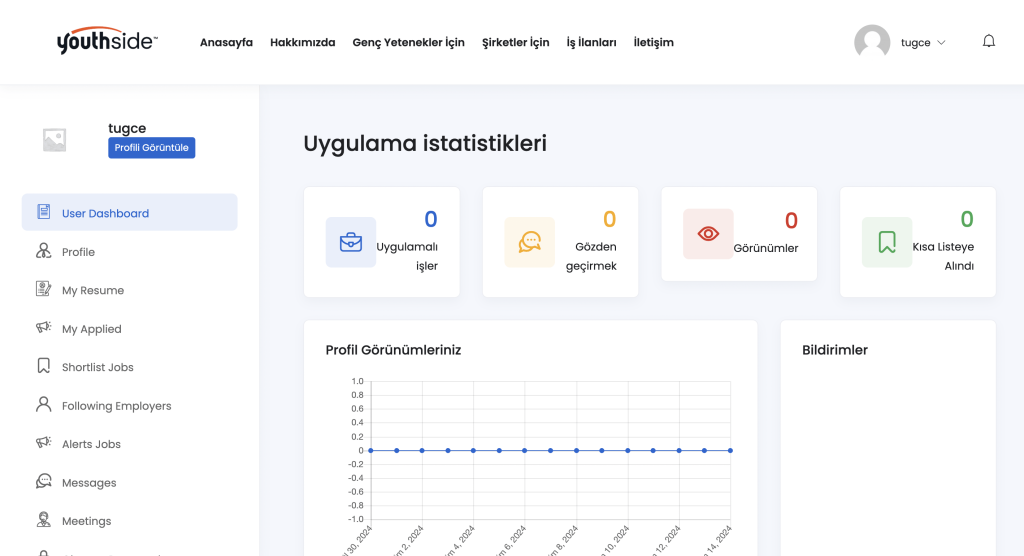Click the green 0 count for Kısa Listeye Alındı
The image size is (1024, 556).
tap(967, 219)
